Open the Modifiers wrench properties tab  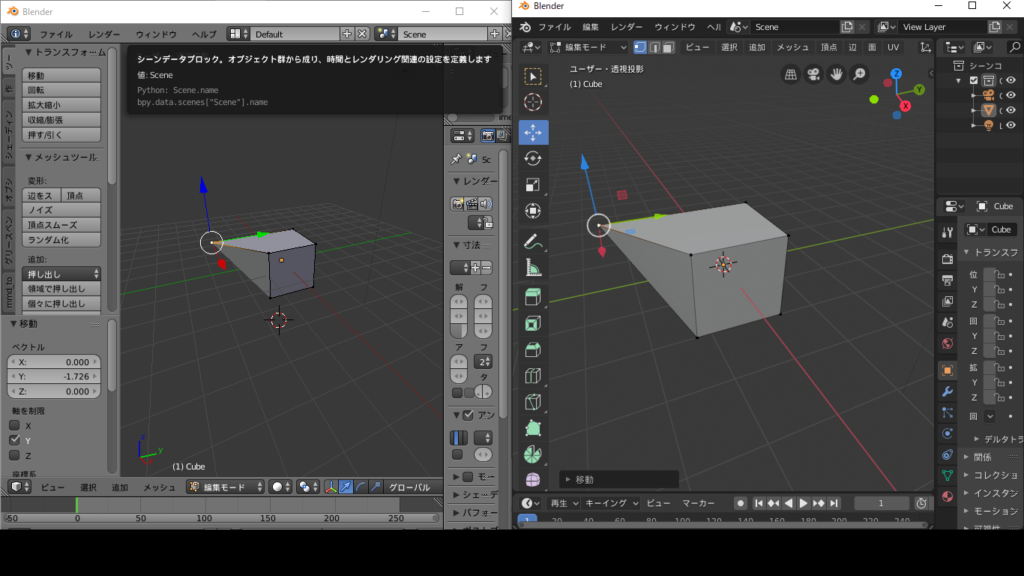[947, 391]
